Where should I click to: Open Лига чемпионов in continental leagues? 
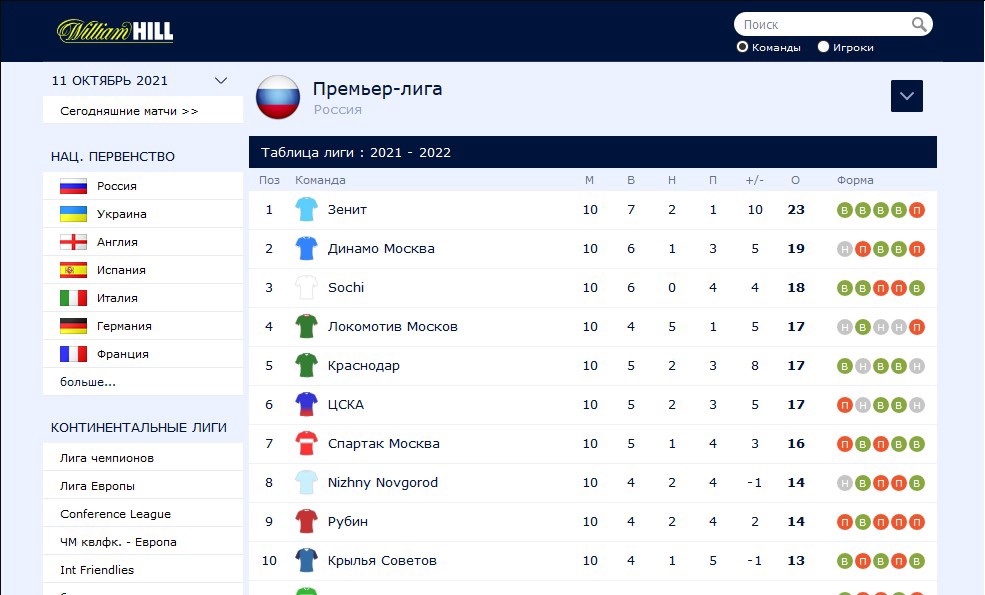click(107, 458)
